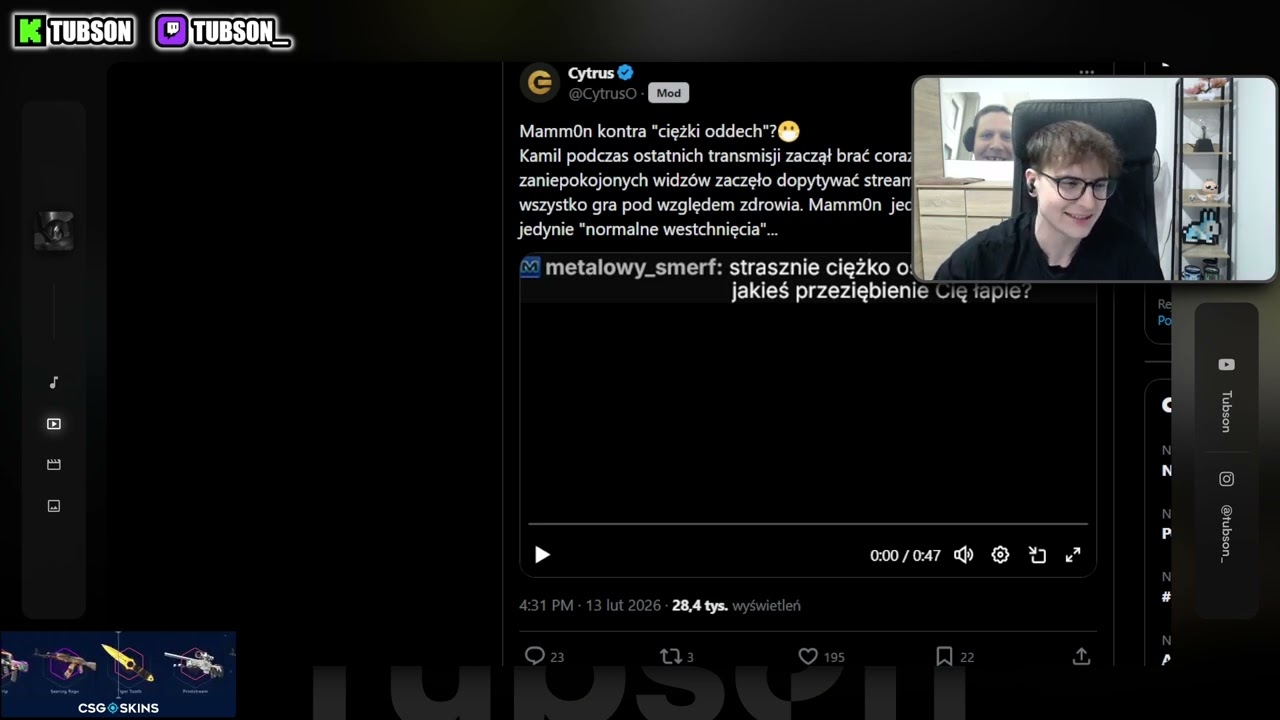
Task: Click the tweet timestamp 4:31 PM · 13 lut 2026
Action: [591, 605]
